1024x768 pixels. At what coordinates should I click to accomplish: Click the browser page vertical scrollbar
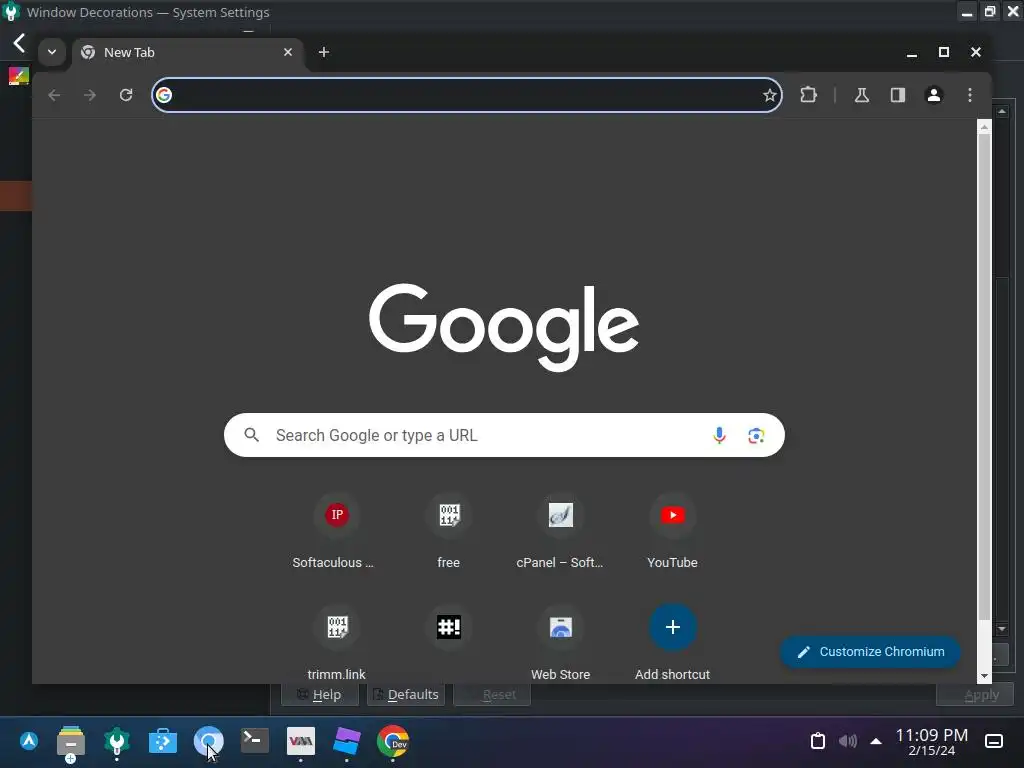pos(984,376)
